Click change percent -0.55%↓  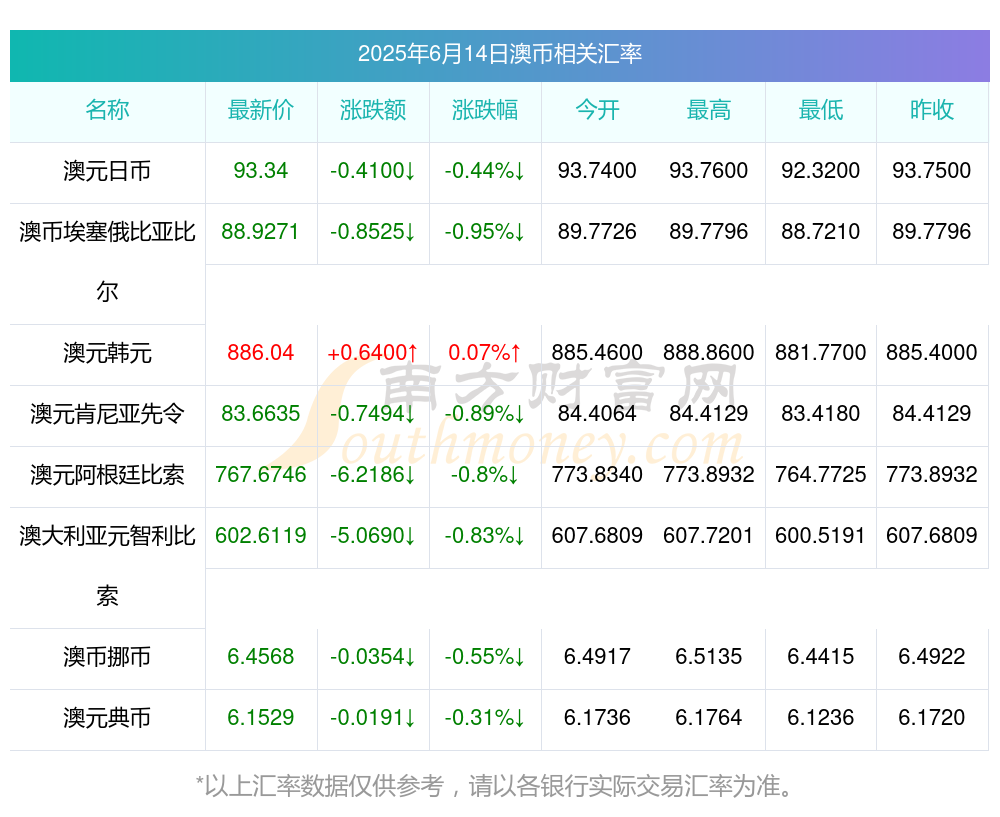485,656
